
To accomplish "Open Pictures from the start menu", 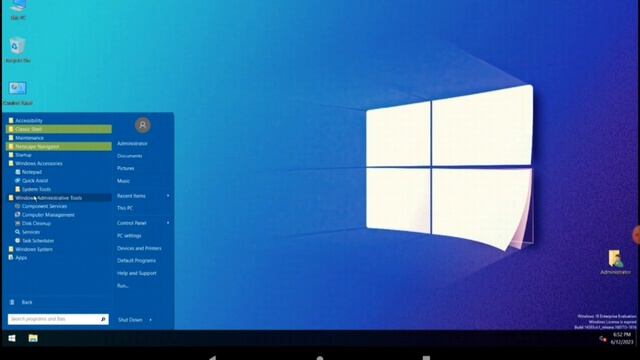I will click(126, 168).
